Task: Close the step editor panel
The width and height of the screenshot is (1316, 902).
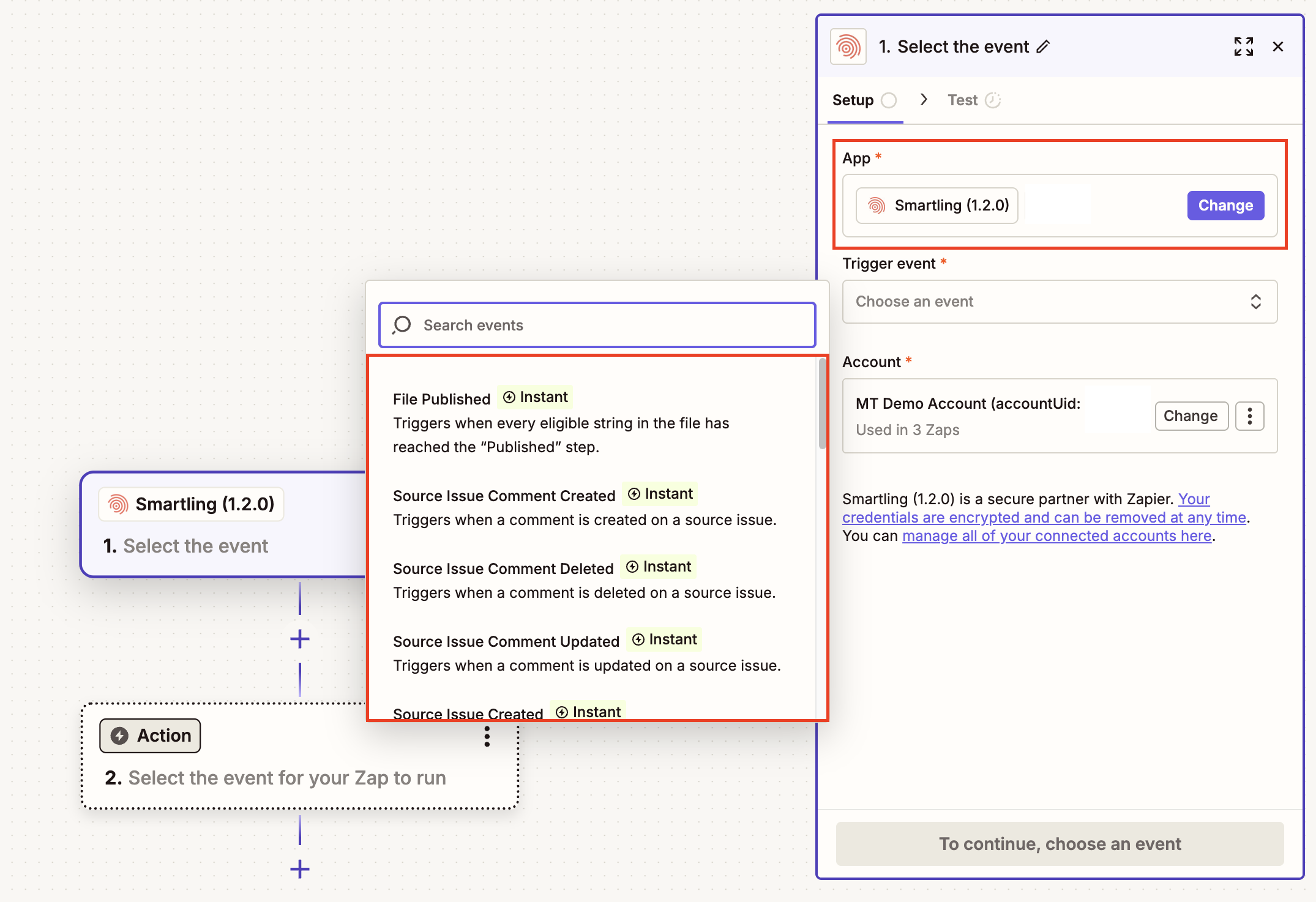Action: point(1277,47)
